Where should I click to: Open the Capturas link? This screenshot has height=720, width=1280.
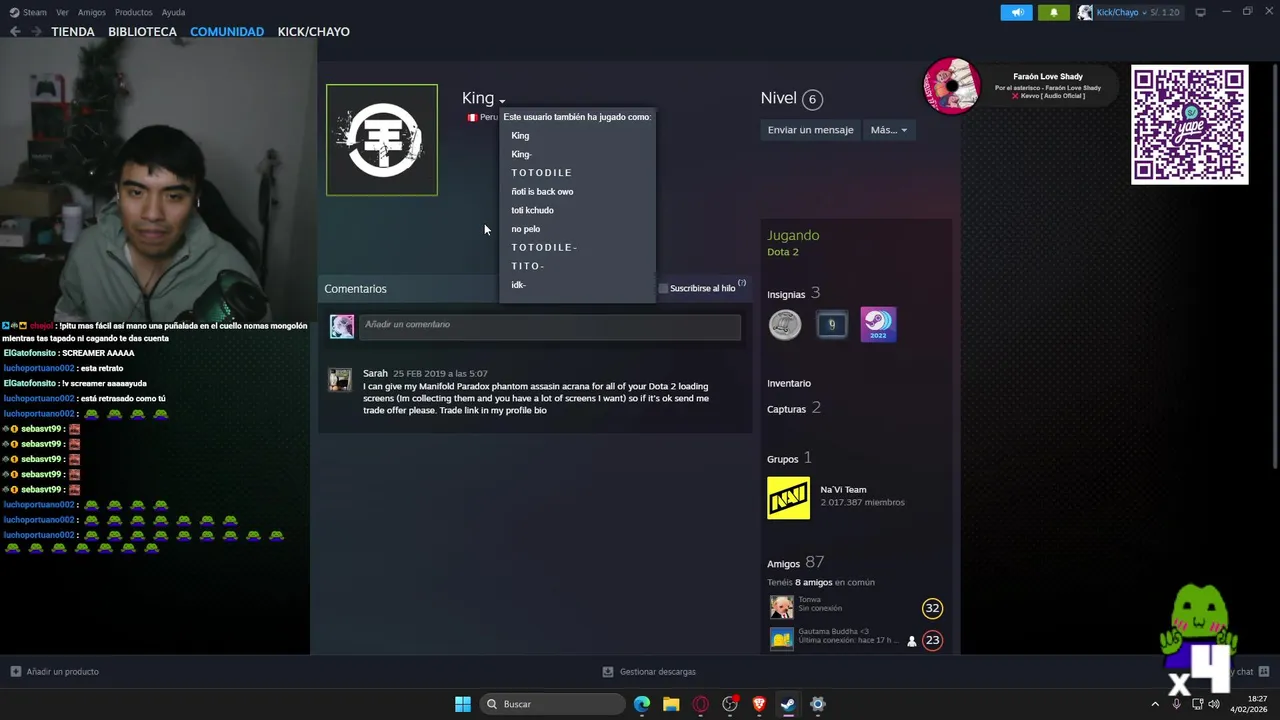[x=786, y=409]
